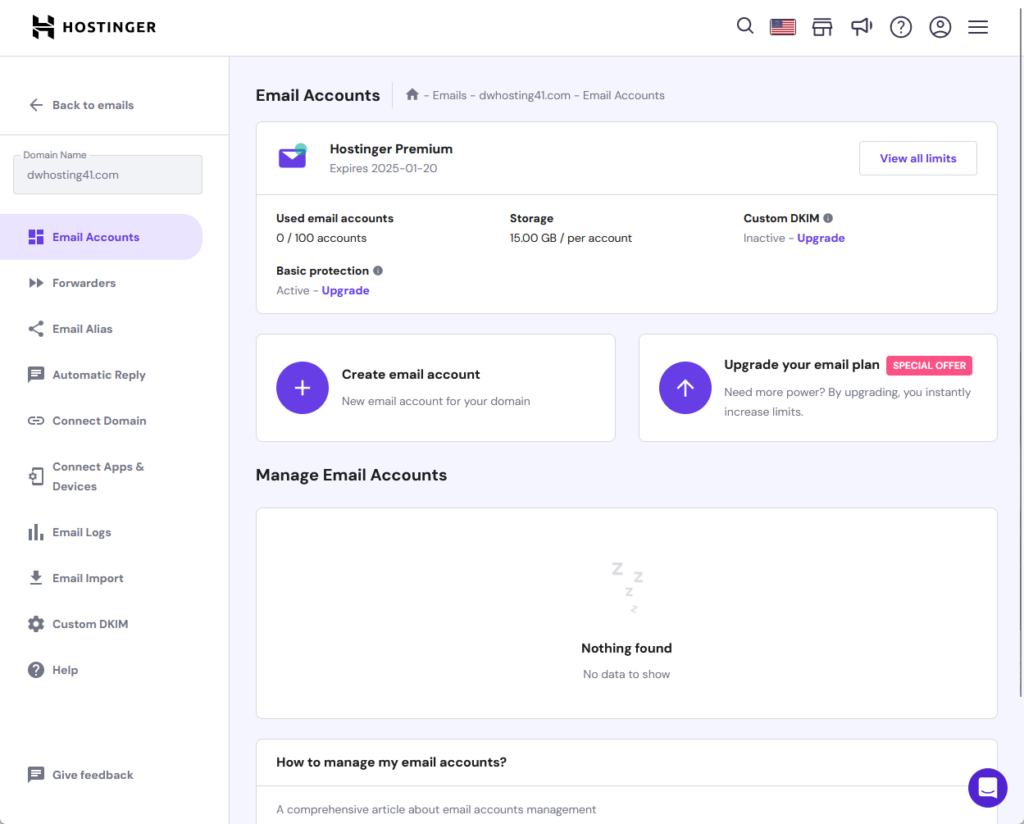Viewport: 1024px width, 824px height.
Task: Click the page vertical scrollbar
Action: 1020,353
